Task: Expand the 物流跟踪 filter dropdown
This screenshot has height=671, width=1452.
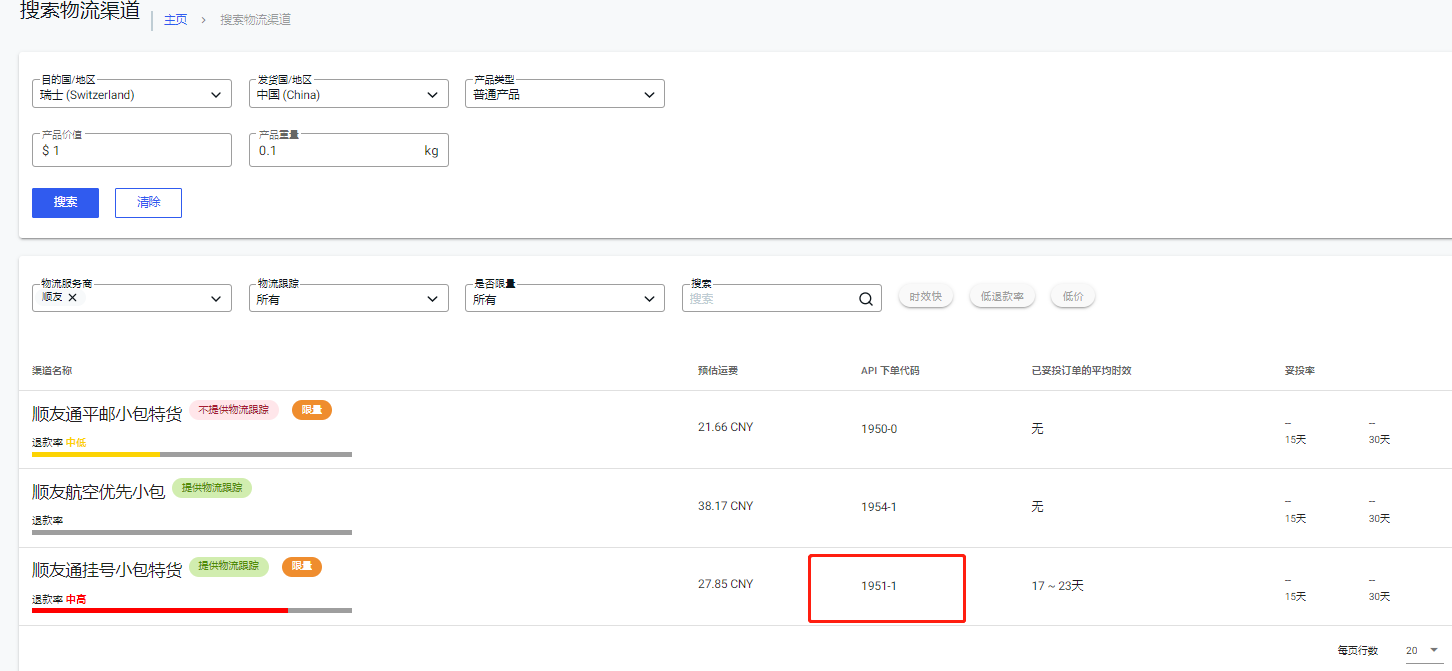Action: coord(349,298)
